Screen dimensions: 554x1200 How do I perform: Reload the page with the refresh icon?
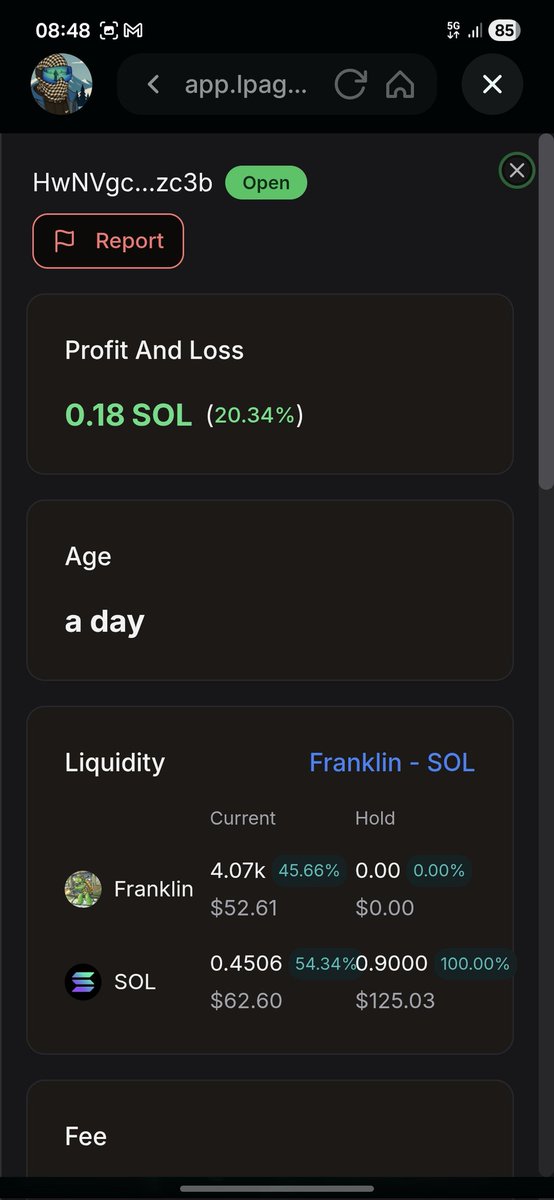pyautogui.click(x=350, y=85)
